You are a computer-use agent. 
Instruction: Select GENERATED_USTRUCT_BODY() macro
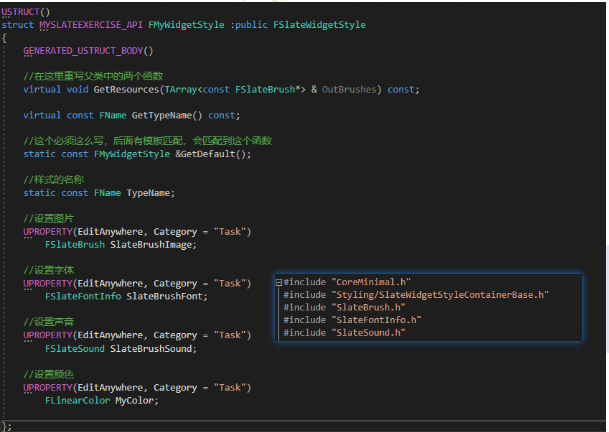[x=88, y=51]
